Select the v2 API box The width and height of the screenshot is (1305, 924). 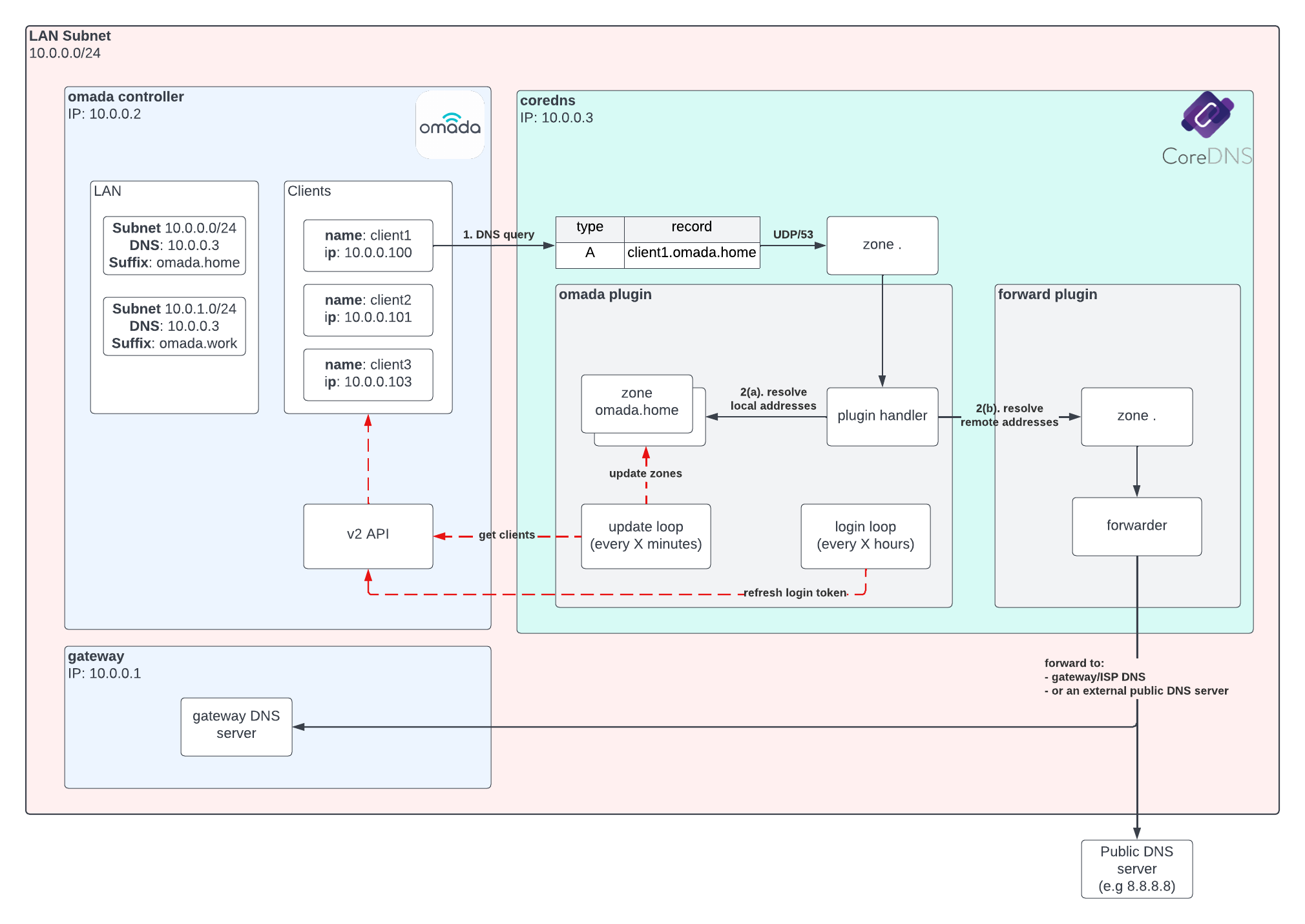[368, 536]
